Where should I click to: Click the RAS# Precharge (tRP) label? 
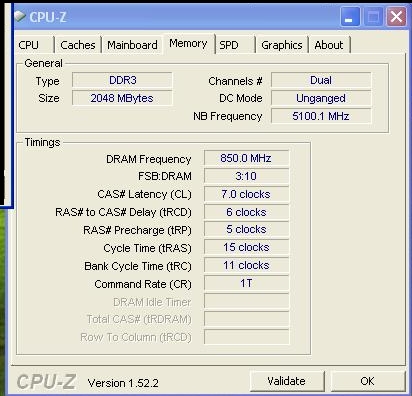click(137, 230)
